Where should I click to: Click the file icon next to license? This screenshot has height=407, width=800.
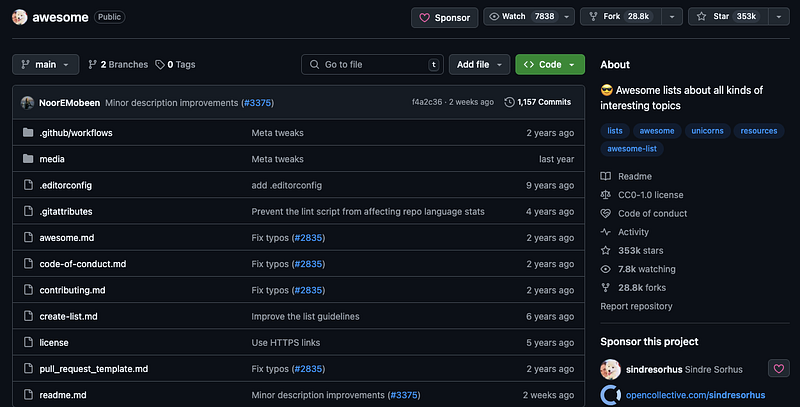tap(29, 342)
